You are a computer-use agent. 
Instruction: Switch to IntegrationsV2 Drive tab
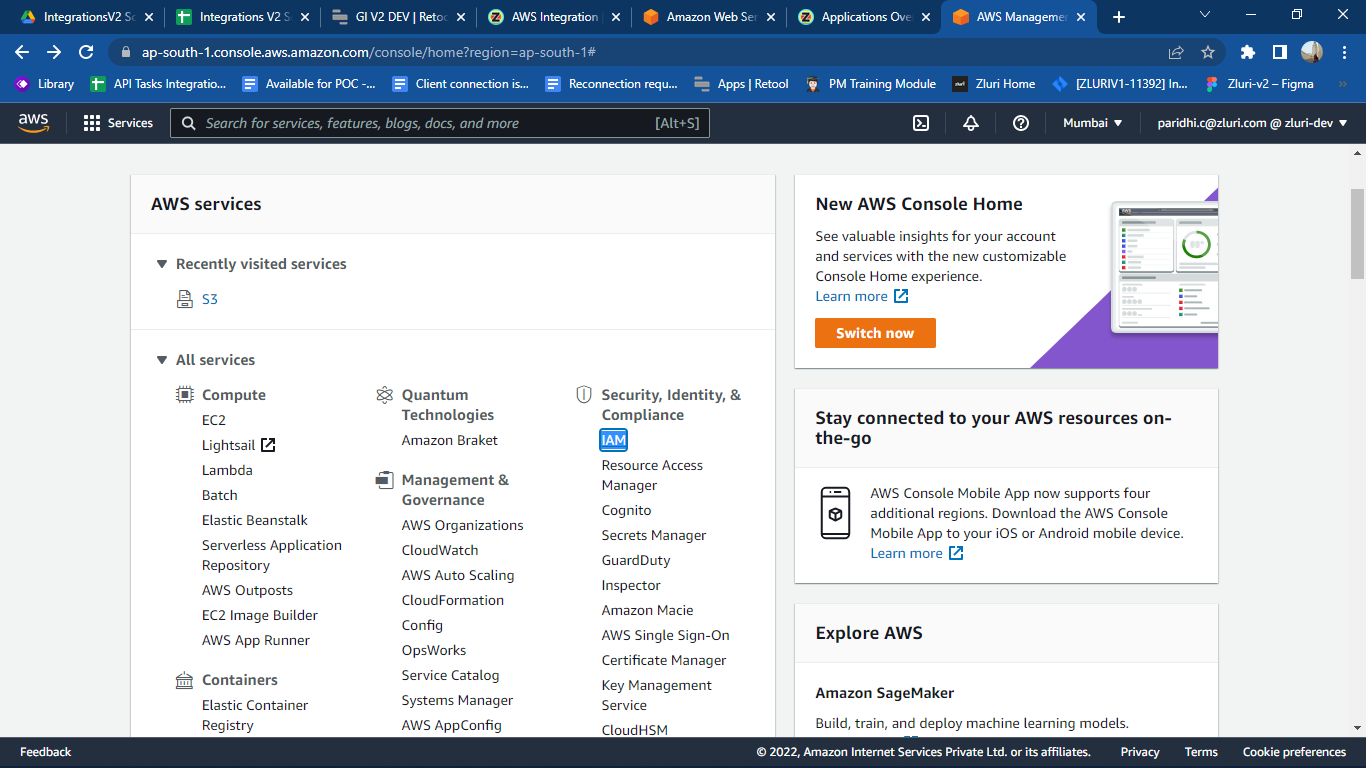coord(88,17)
